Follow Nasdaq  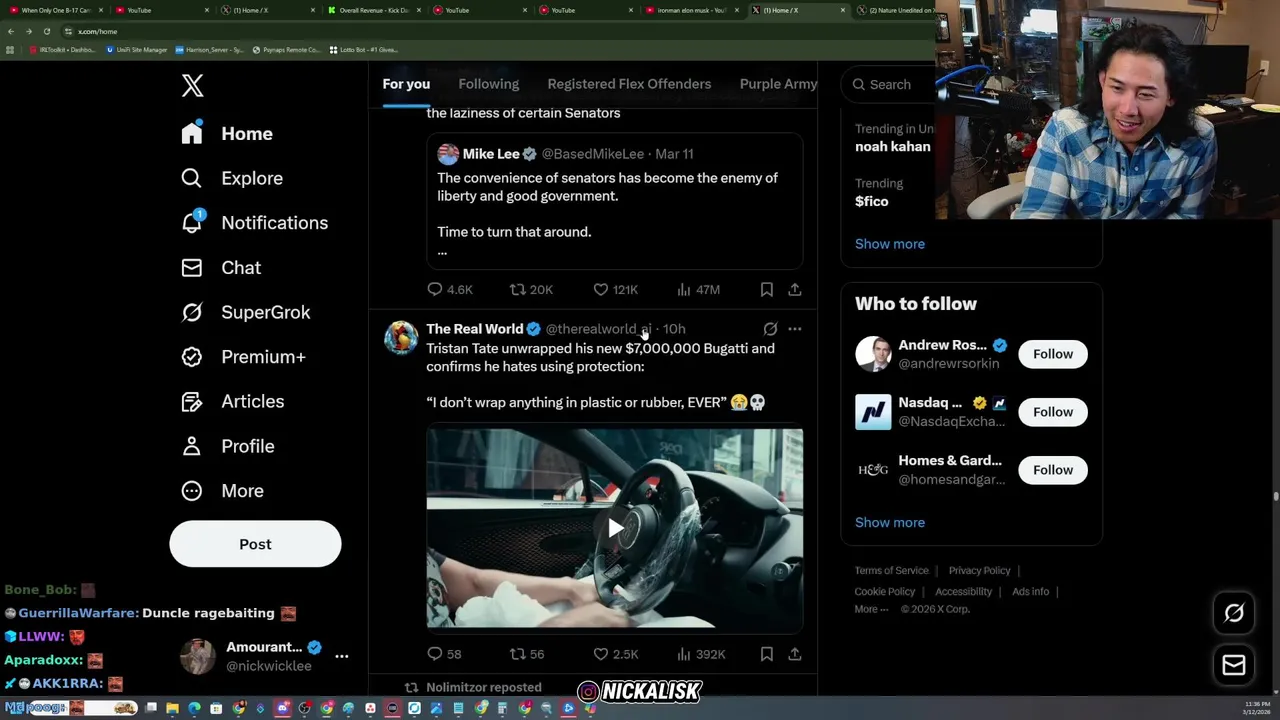click(1053, 412)
